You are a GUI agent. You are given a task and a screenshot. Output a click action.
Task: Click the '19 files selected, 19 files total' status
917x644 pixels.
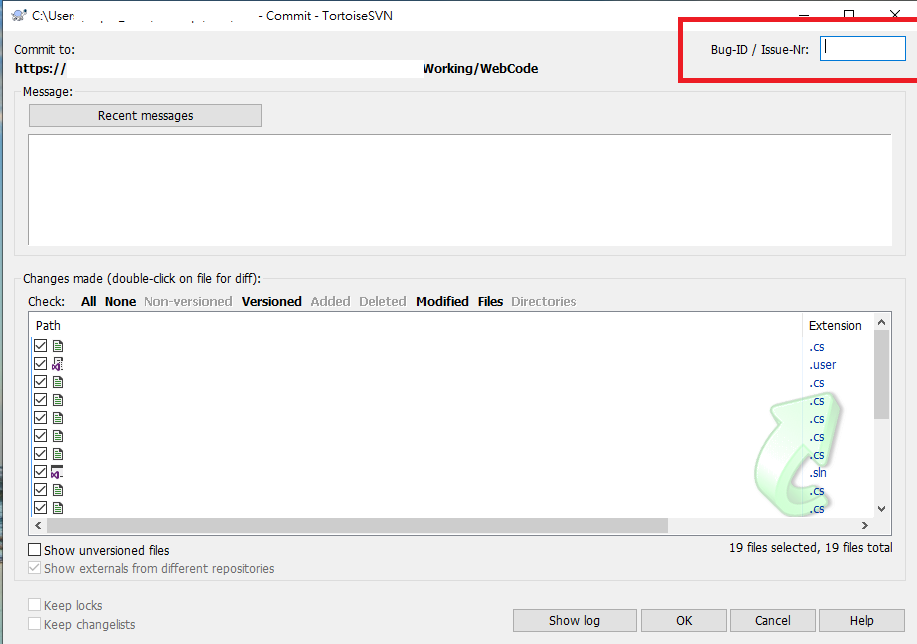[x=811, y=547]
